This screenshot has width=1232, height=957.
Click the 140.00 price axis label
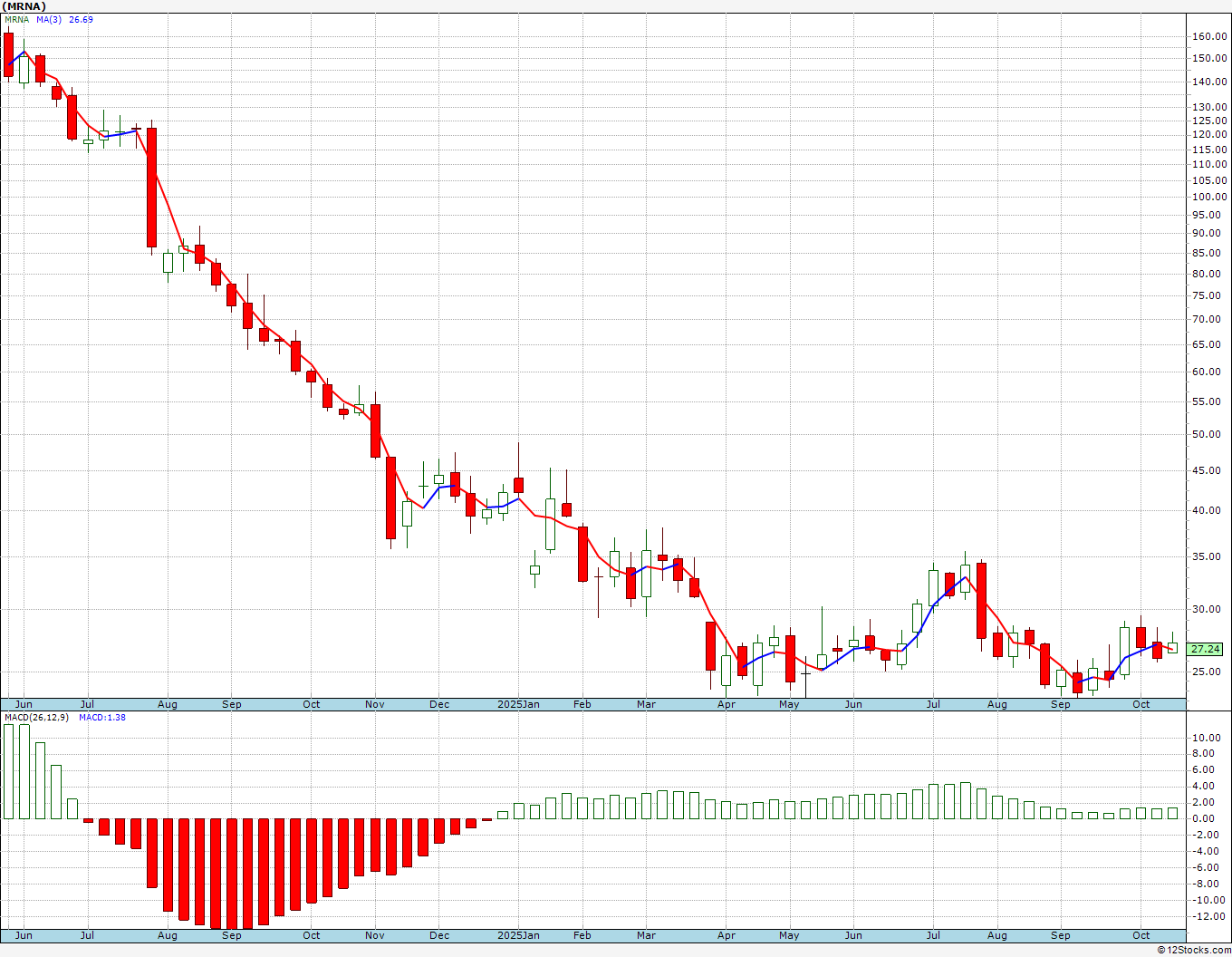(x=1209, y=82)
